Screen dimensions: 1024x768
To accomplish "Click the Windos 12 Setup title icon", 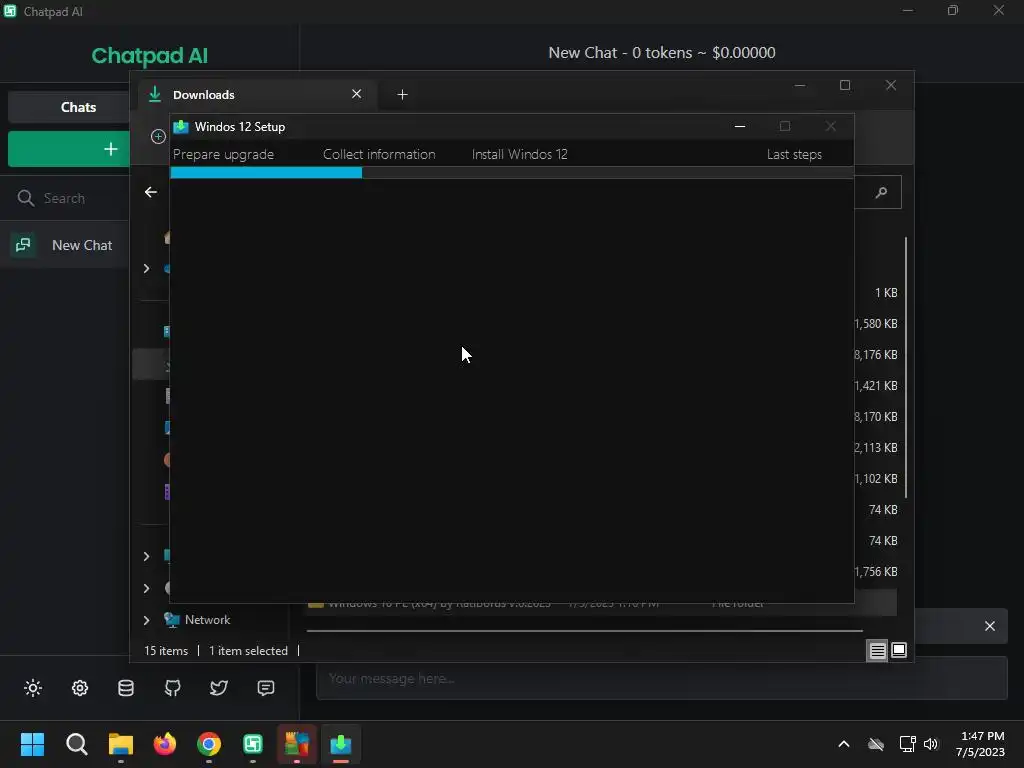I will pyautogui.click(x=181, y=127).
